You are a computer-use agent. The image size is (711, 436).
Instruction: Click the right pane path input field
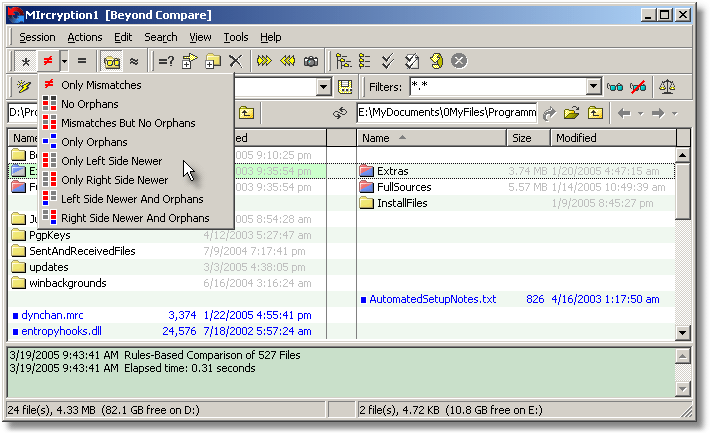coord(447,112)
